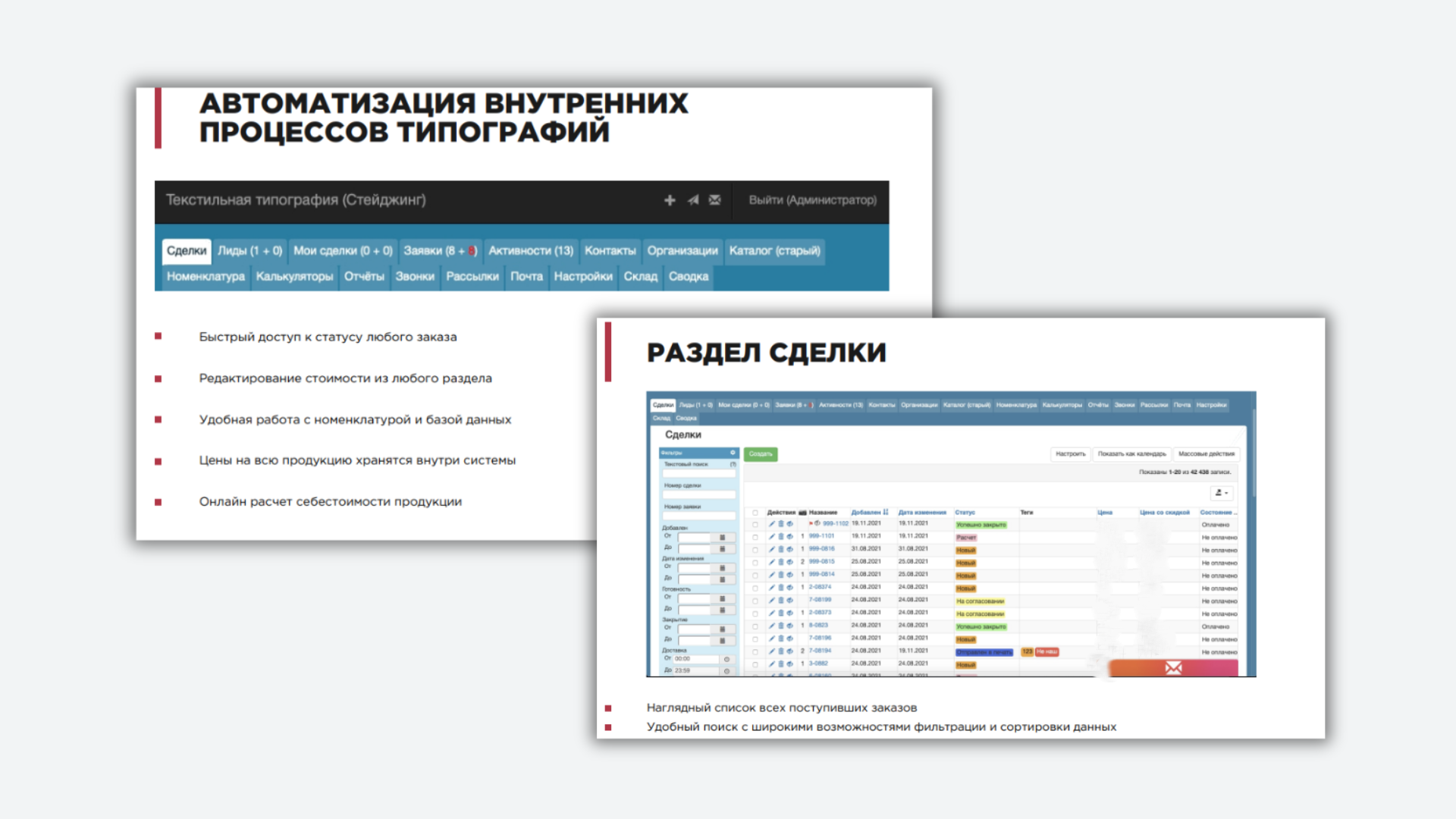1456x819 pixels.
Task: Click the clock picker for Доставка От time
Action: tap(726, 659)
